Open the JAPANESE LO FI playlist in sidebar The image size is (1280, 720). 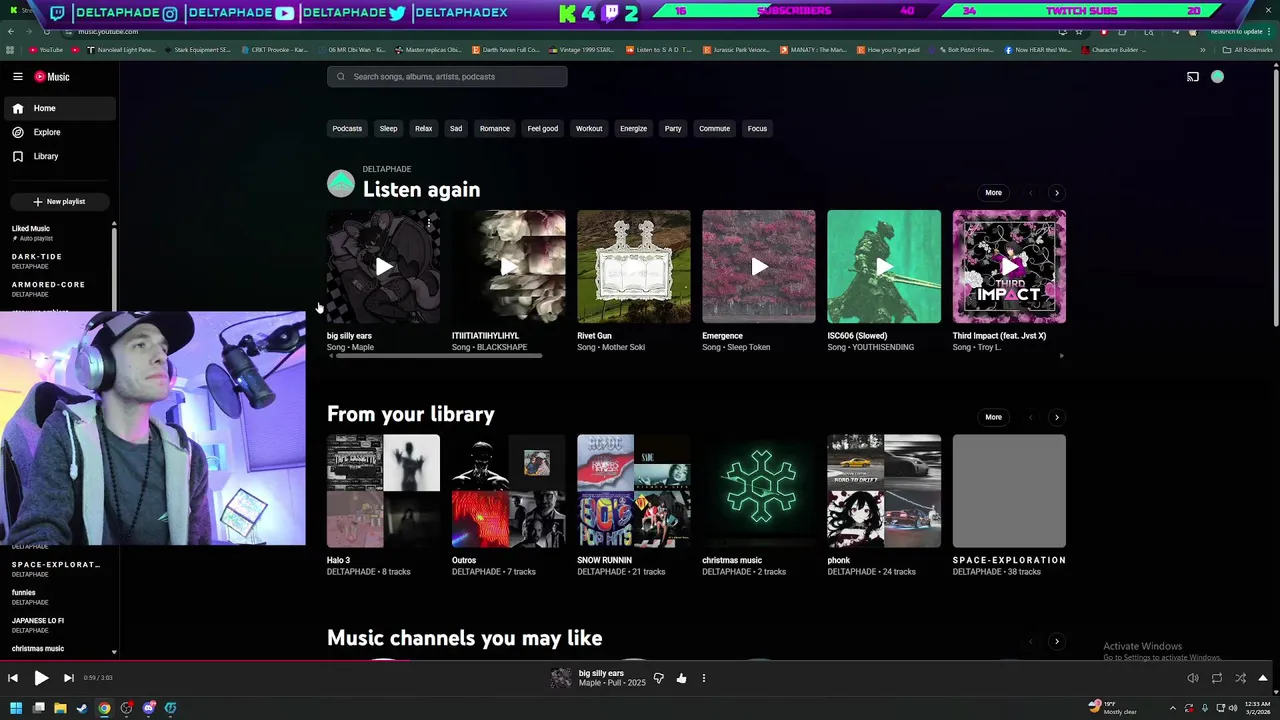click(57, 625)
